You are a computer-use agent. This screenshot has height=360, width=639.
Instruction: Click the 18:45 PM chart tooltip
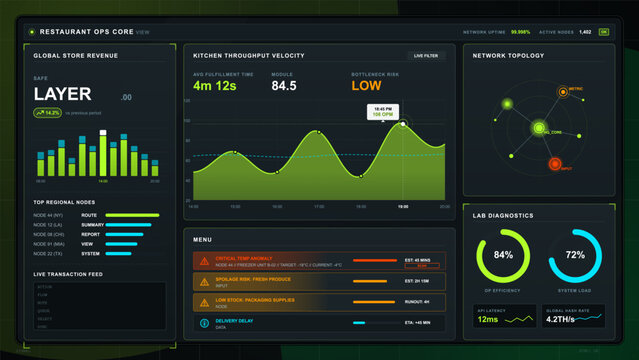coord(383,112)
